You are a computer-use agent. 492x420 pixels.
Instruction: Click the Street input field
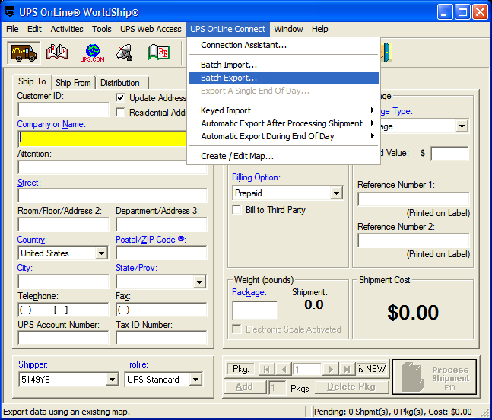pyautogui.click(x=112, y=196)
